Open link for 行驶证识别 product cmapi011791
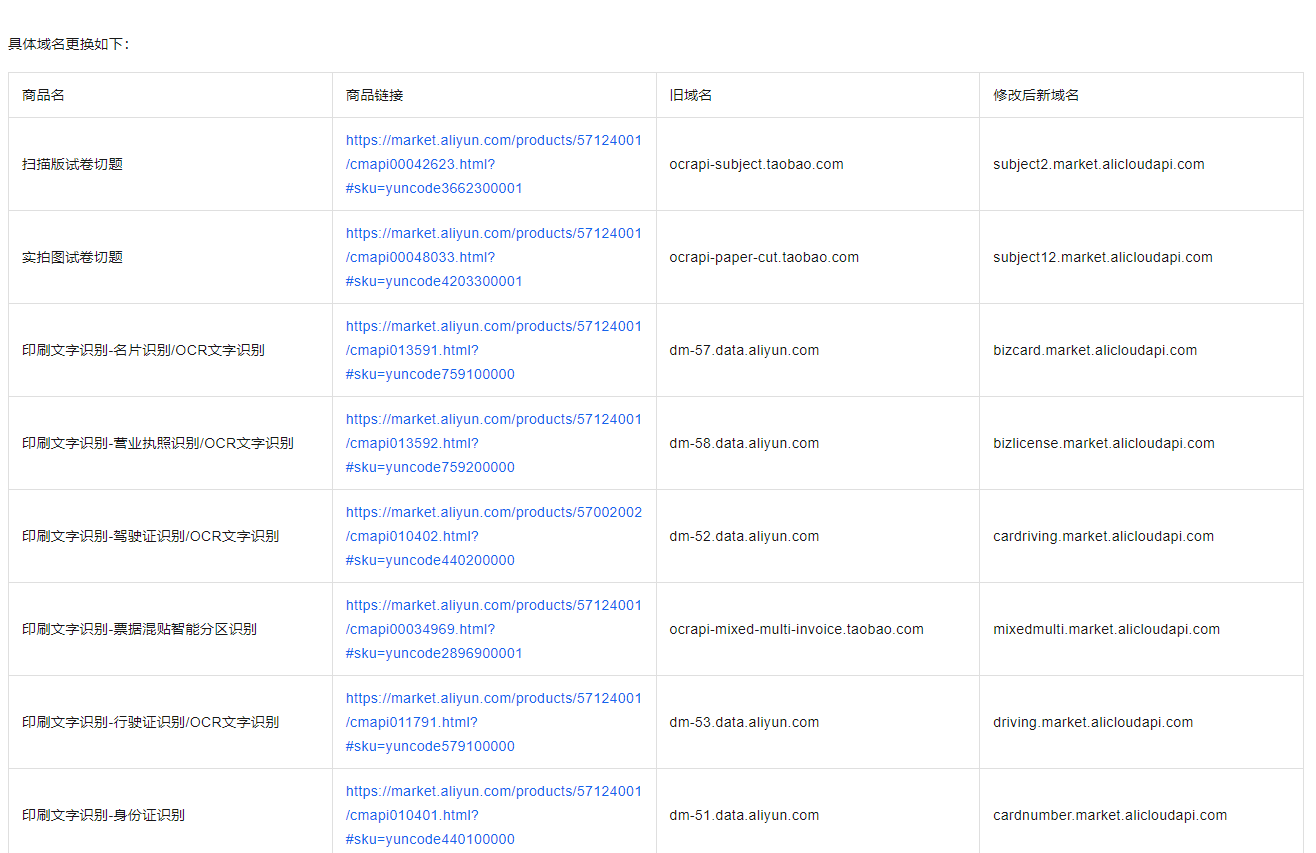Viewport: 1316px width, 853px height. tap(494, 722)
